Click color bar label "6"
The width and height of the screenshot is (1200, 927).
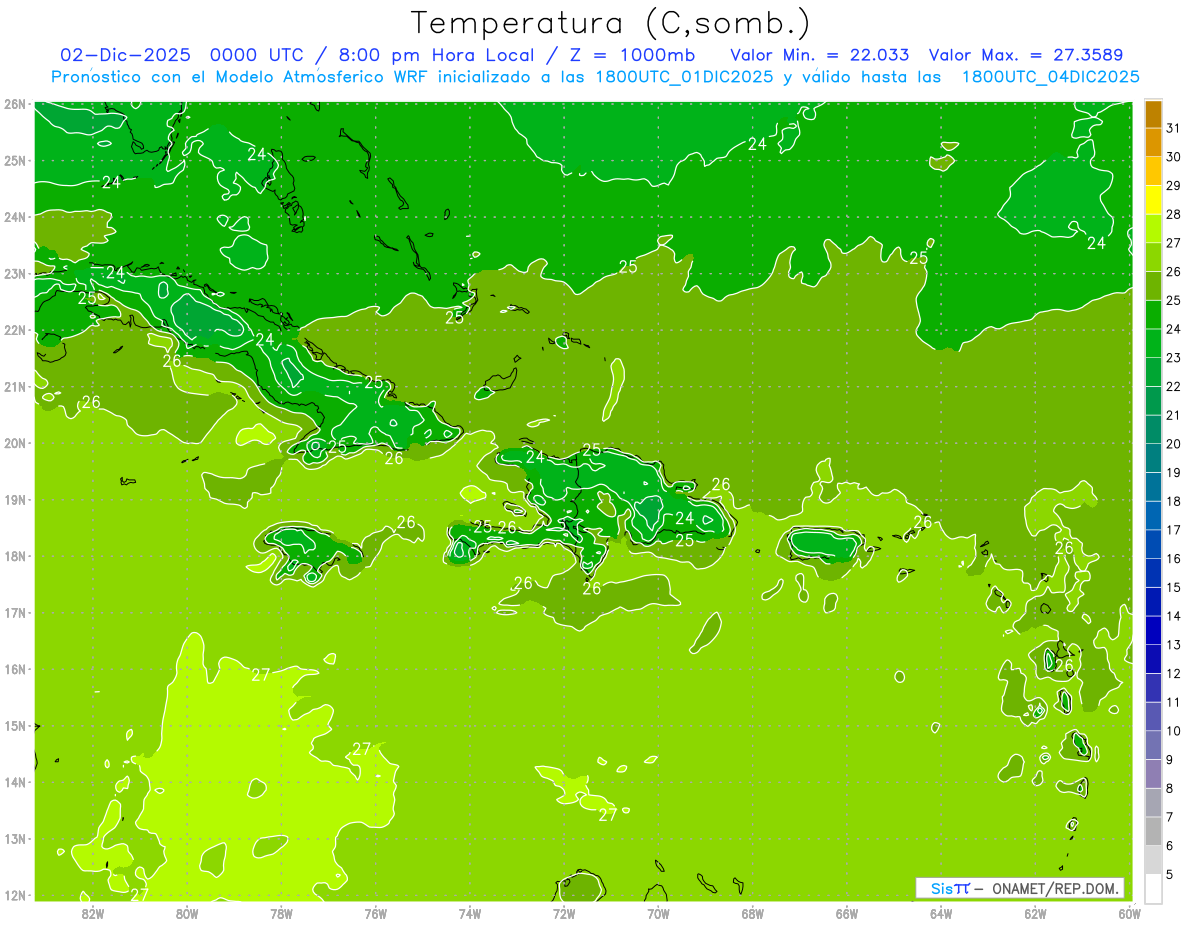point(1170,846)
